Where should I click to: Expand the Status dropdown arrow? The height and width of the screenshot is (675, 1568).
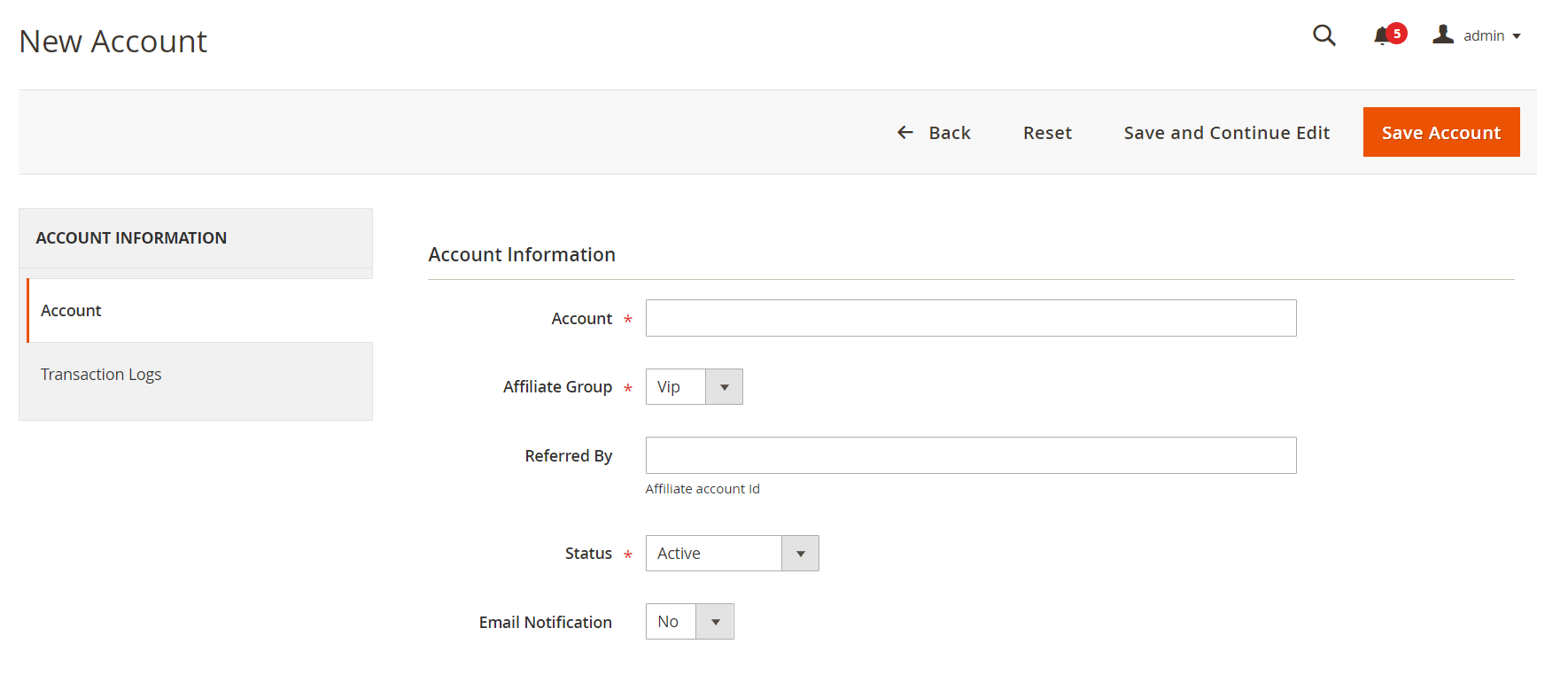click(x=800, y=554)
